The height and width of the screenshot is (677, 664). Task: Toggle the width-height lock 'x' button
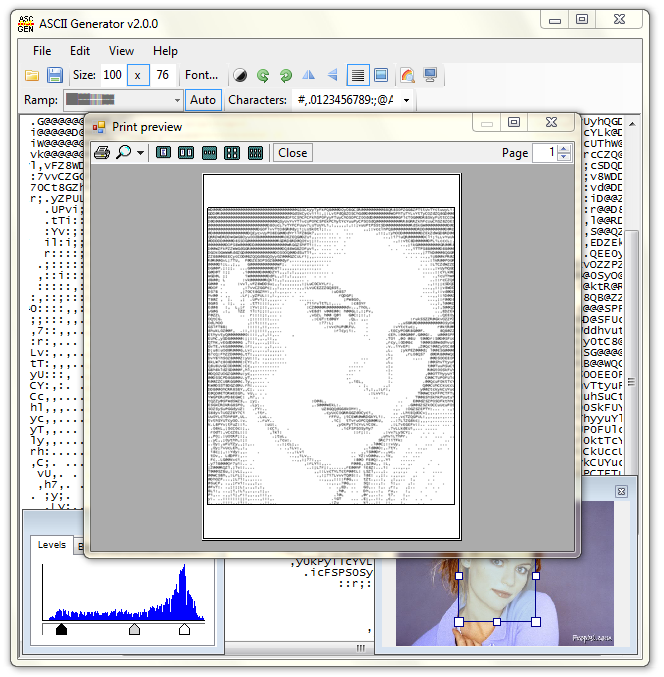(138, 75)
